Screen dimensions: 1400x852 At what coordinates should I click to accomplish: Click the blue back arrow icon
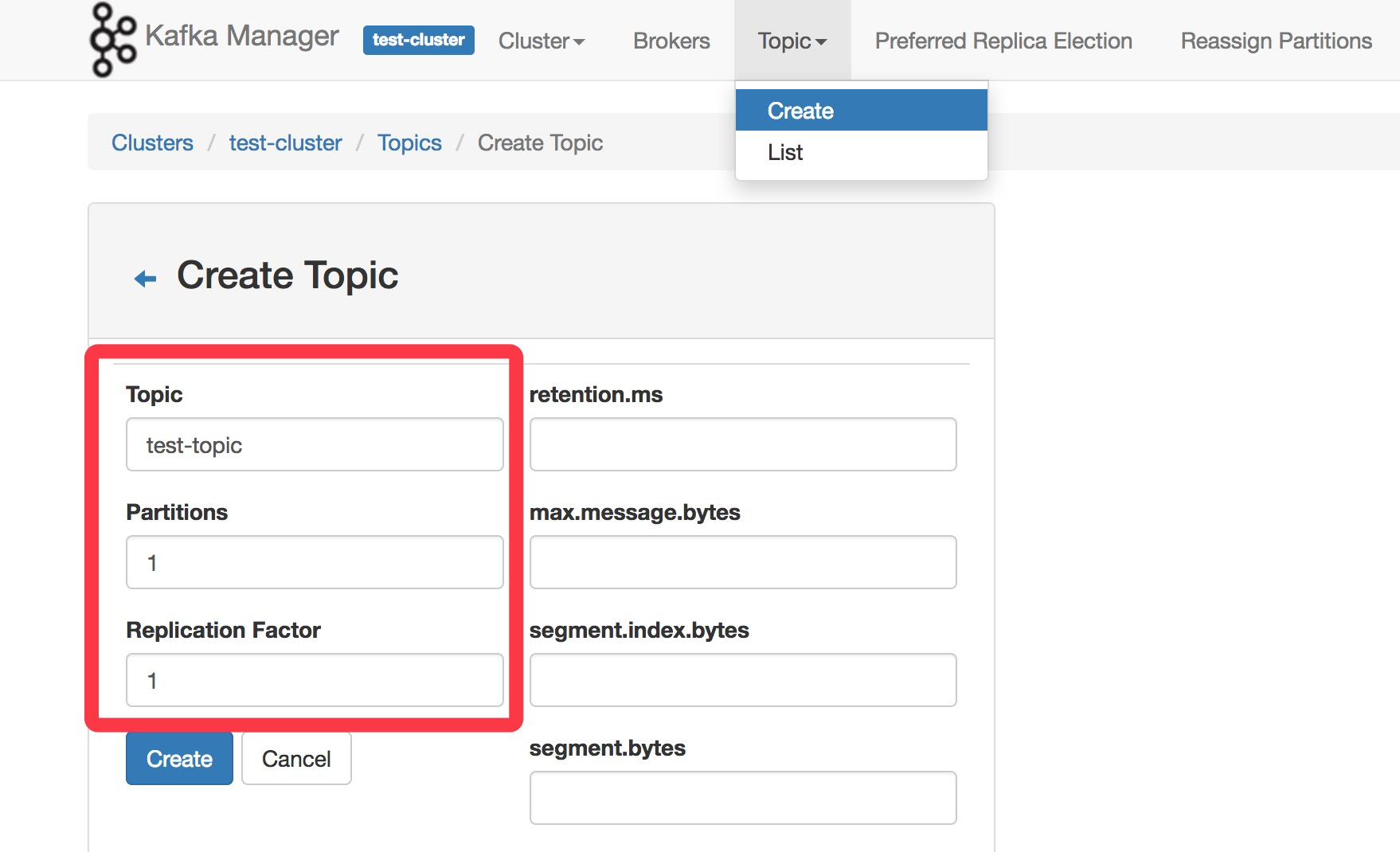pos(145,278)
